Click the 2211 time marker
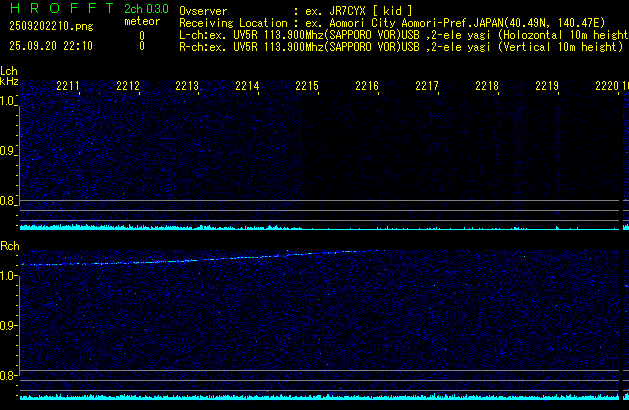 point(68,87)
